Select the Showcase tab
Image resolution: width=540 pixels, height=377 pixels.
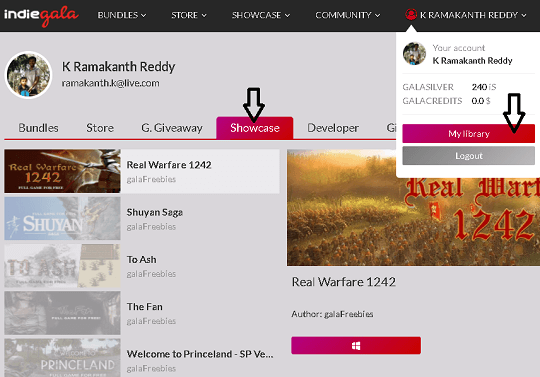tap(255, 128)
